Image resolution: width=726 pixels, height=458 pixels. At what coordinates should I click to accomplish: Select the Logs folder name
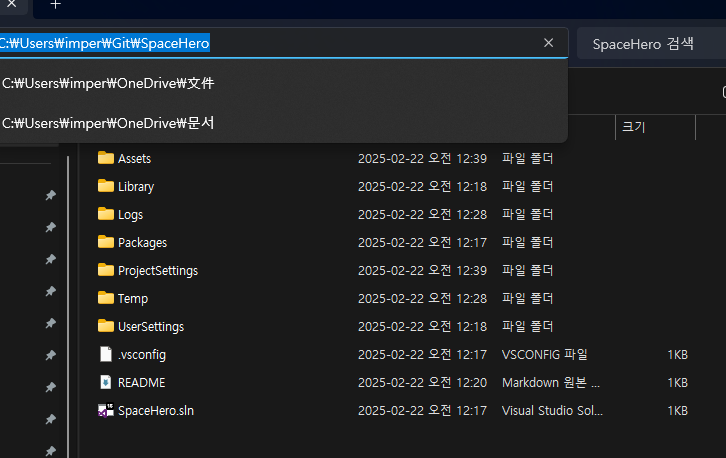click(x=130, y=215)
